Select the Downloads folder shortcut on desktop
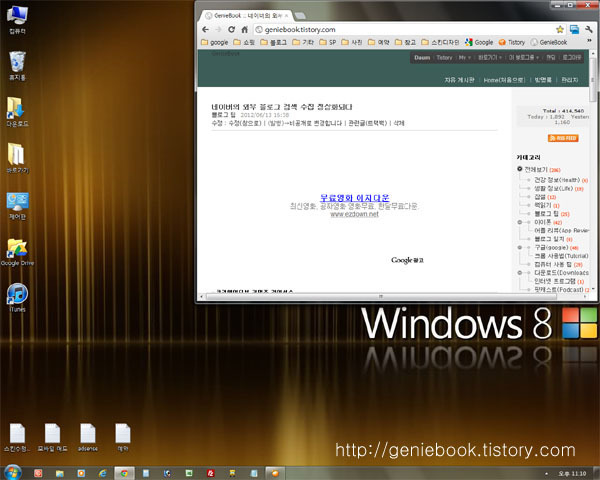Screen dimensions: 600x480 [x=18, y=112]
